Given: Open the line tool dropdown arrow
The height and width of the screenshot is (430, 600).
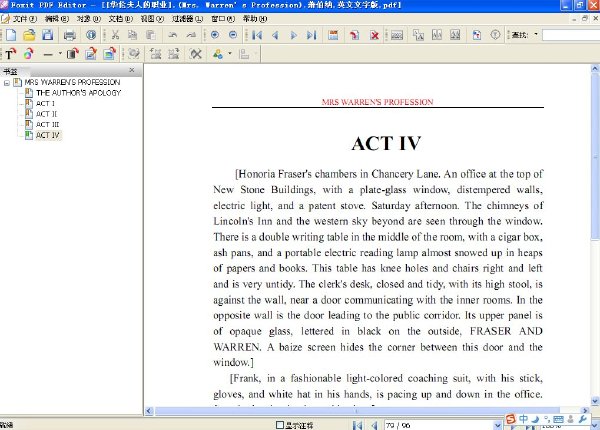Looking at the screenshot, I should pos(60,54).
